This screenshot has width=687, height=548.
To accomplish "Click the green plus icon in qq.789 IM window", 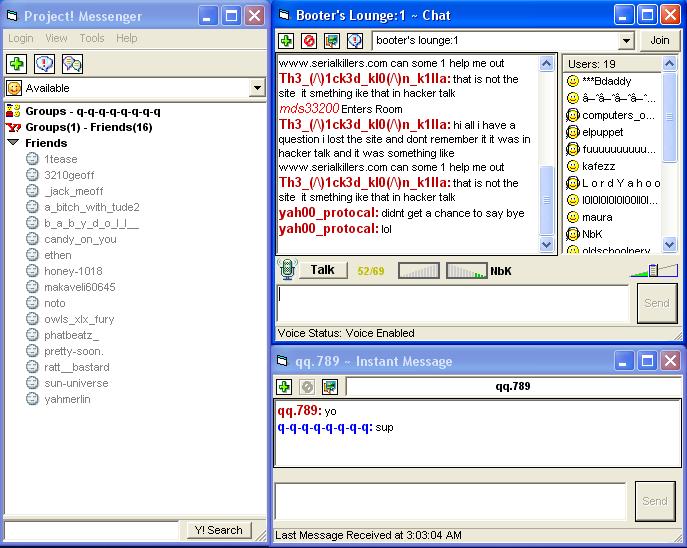I will 286,387.
